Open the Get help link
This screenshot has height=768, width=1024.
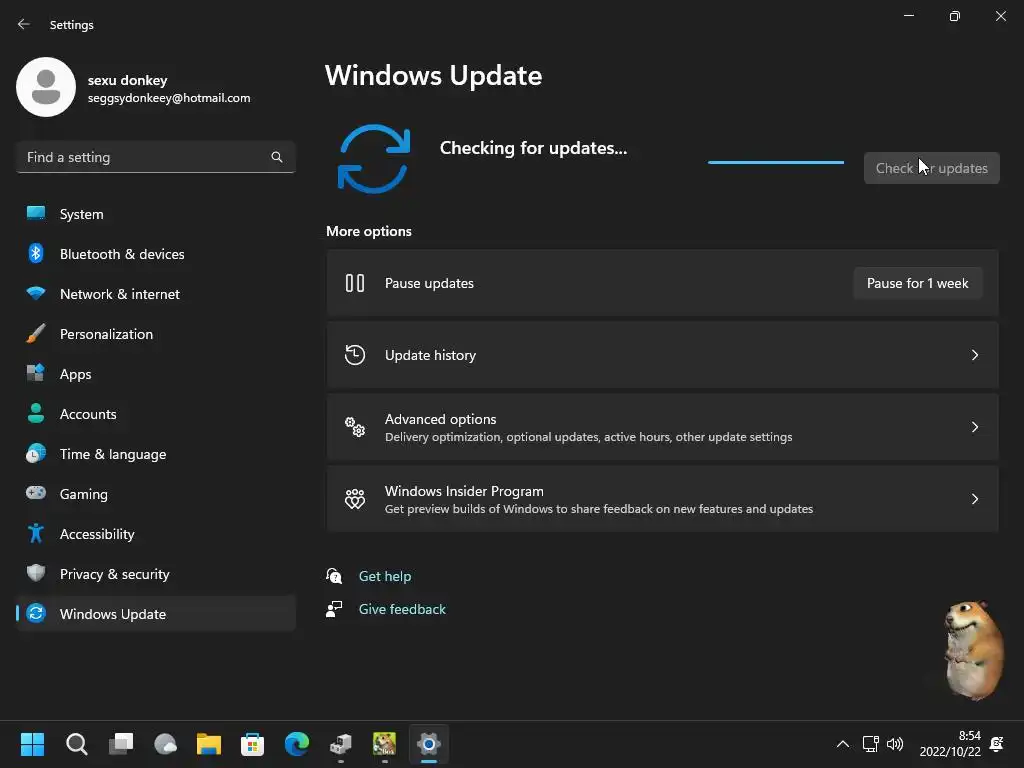coord(385,576)
